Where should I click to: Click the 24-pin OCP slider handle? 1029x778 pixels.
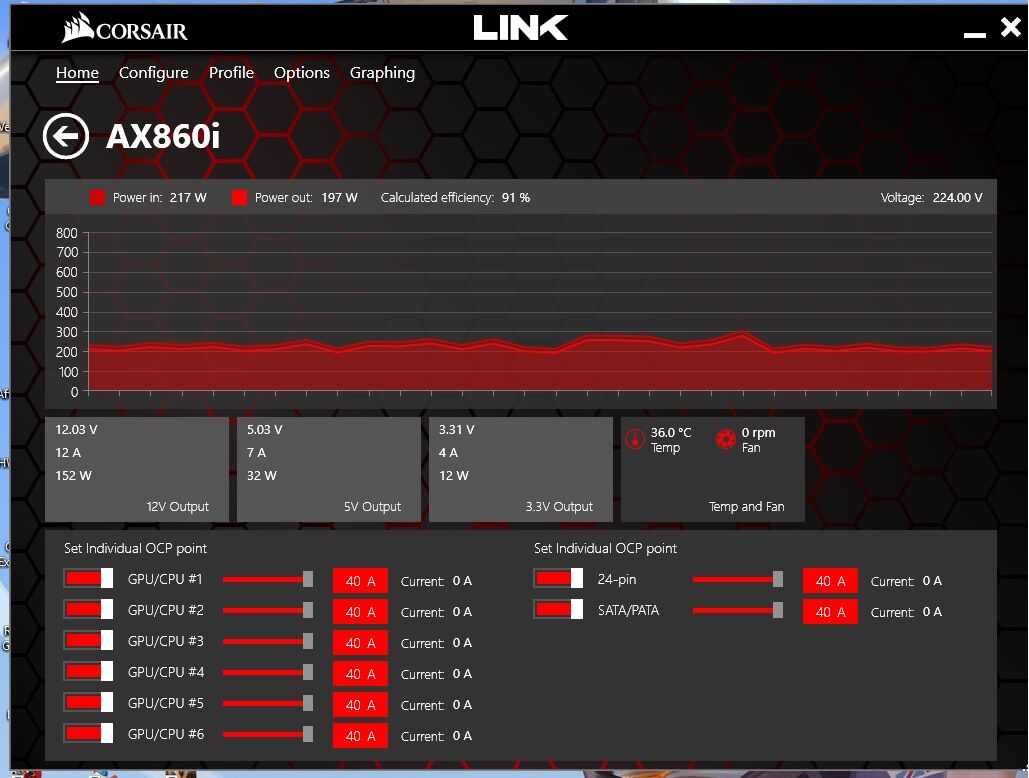pos(778,579)
